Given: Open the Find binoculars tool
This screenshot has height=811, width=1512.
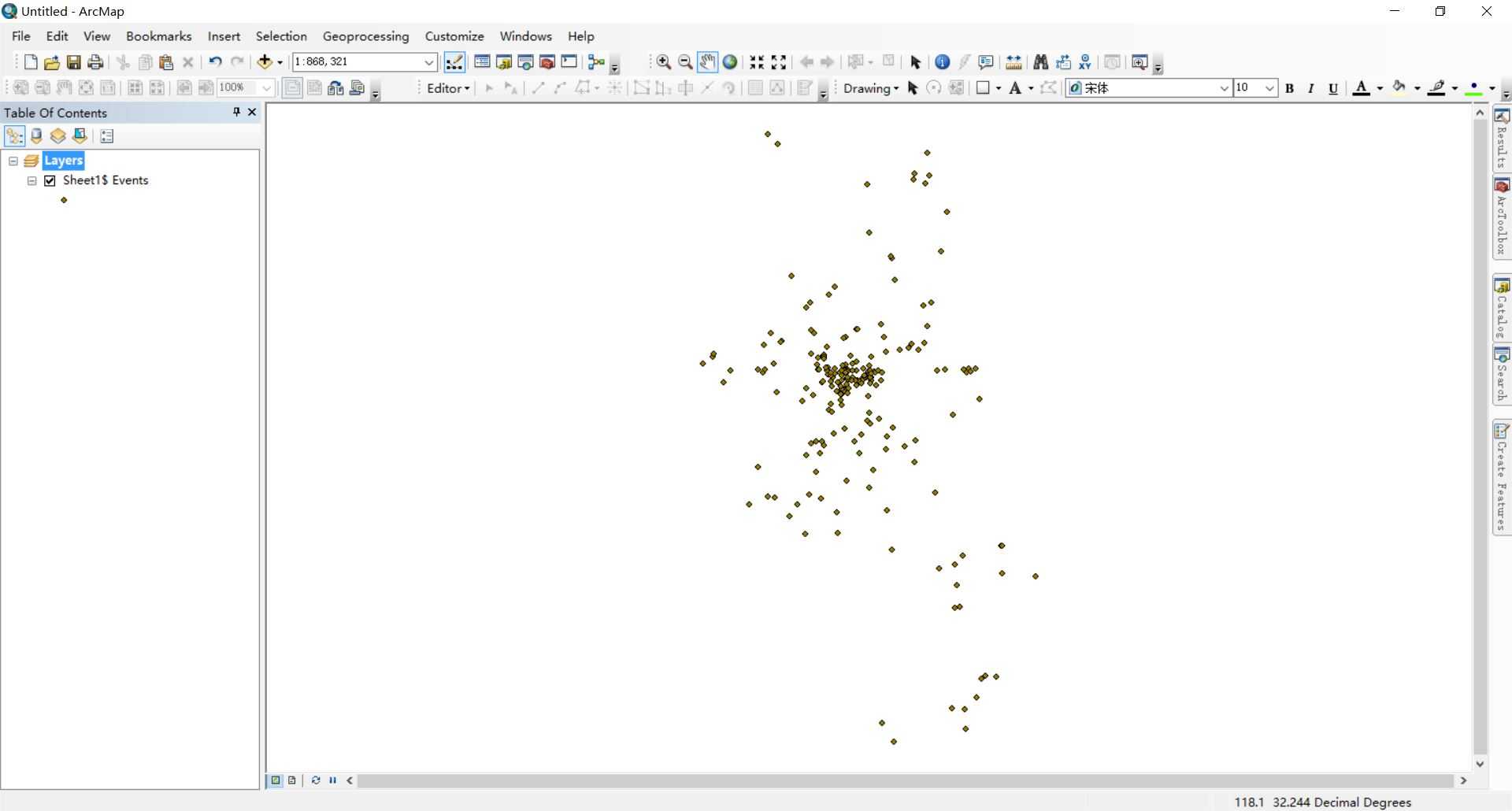Looking at the screenshot, I should 1040,62.
